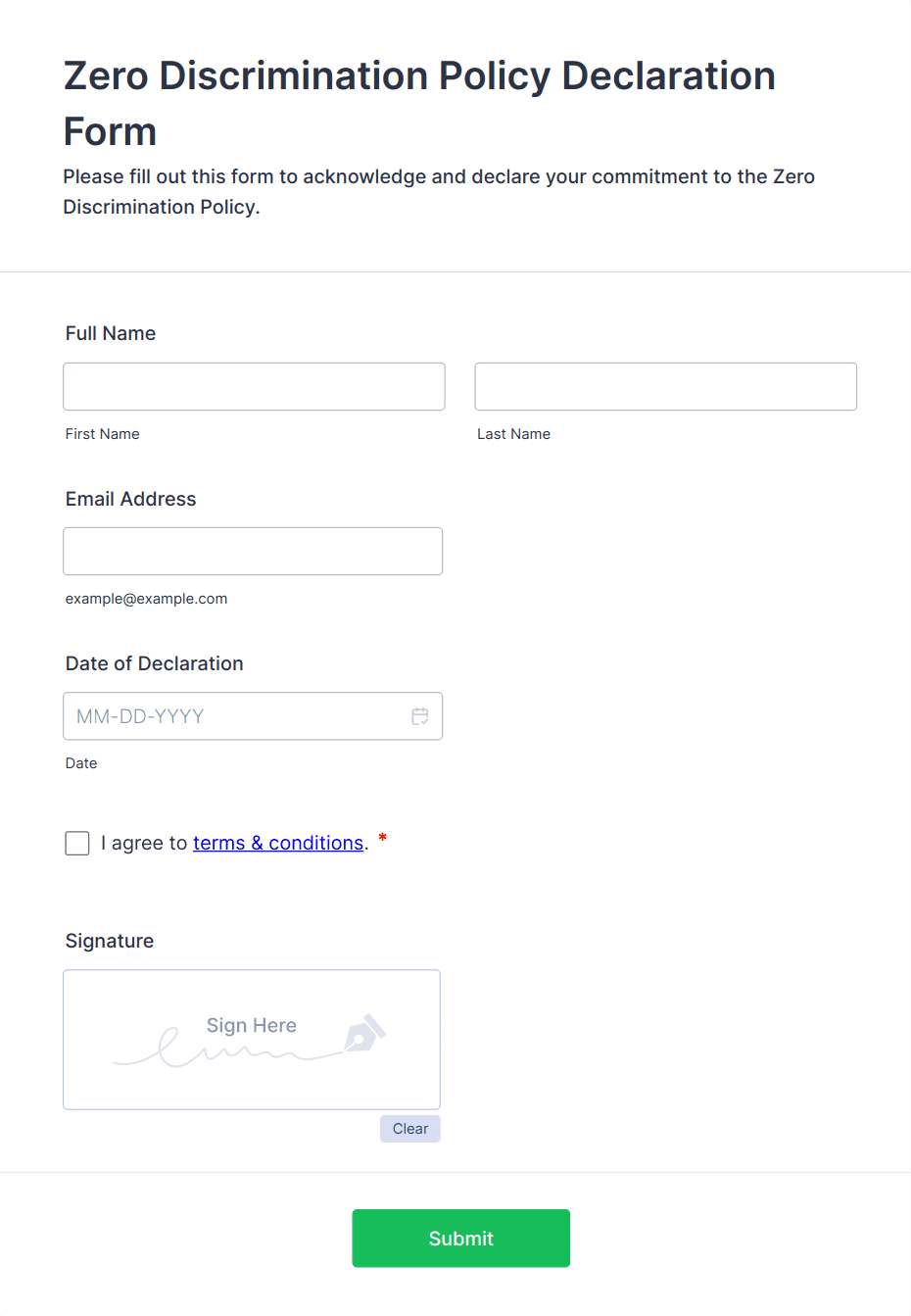Focus the First Name input field
The height and width of the screenshot is (1316, 911).
[x=254, y=386]
